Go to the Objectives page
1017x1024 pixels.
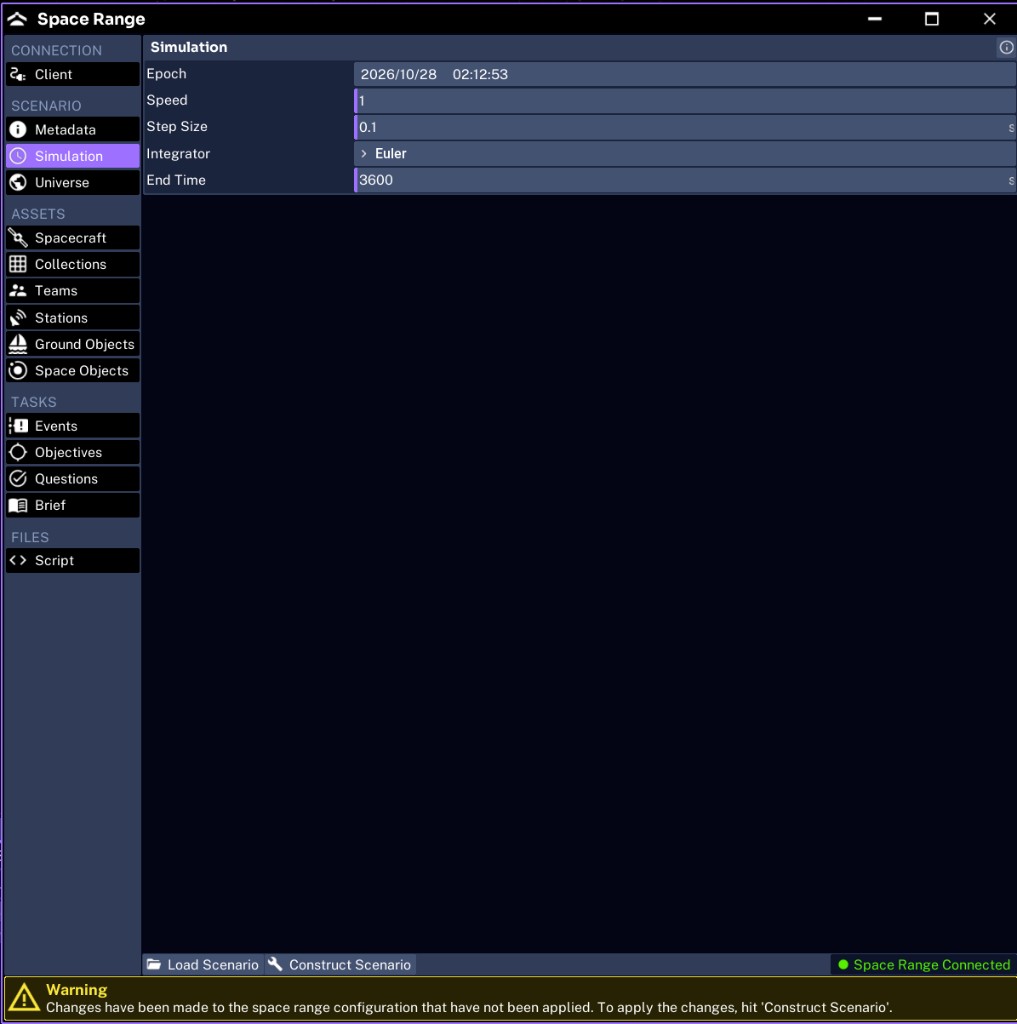pyautogui.click(x=73, y=452)
